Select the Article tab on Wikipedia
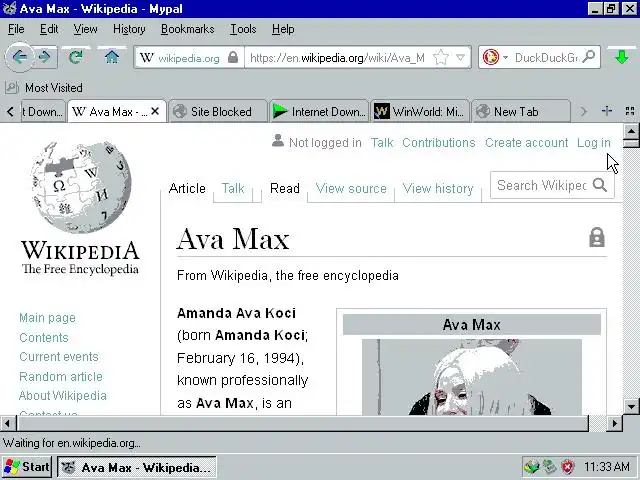The image size is (640, 480). point(187,188)
